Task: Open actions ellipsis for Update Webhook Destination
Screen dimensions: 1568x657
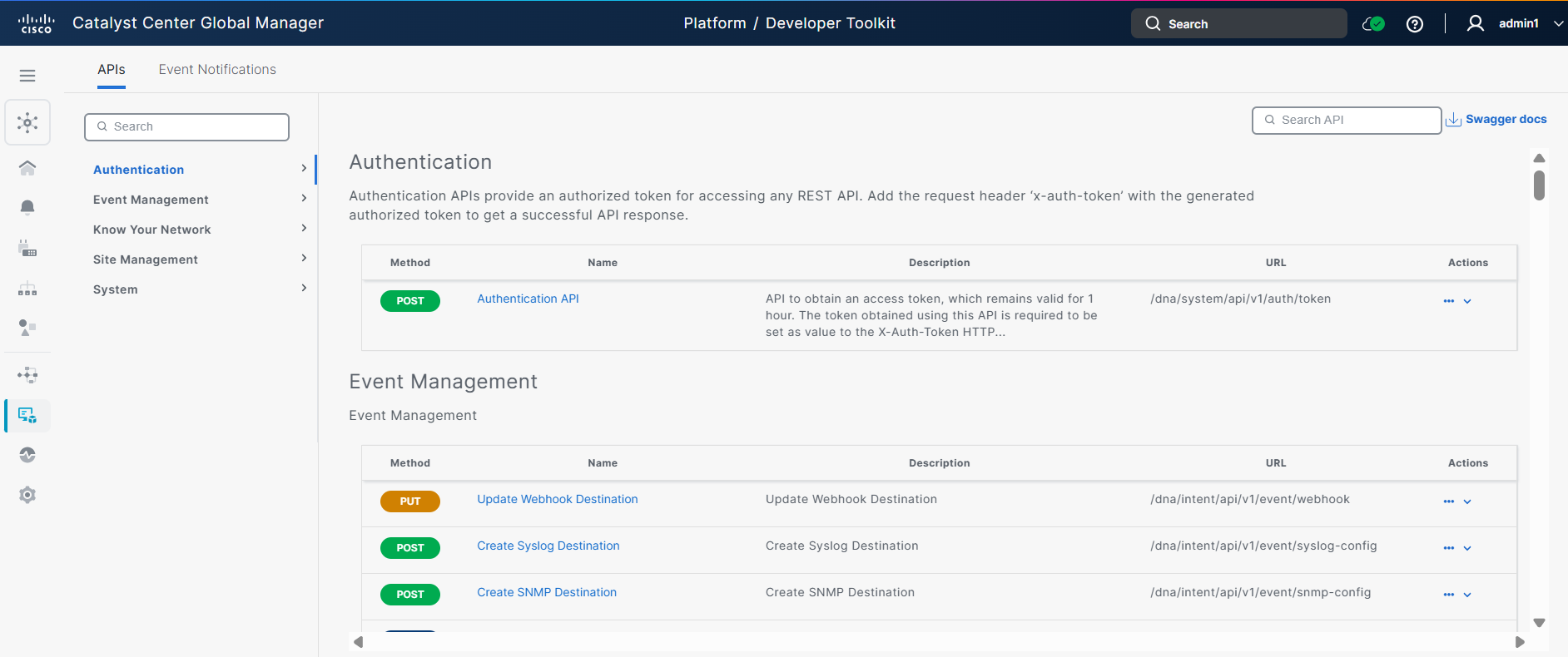Action: tap(1449, 501)
